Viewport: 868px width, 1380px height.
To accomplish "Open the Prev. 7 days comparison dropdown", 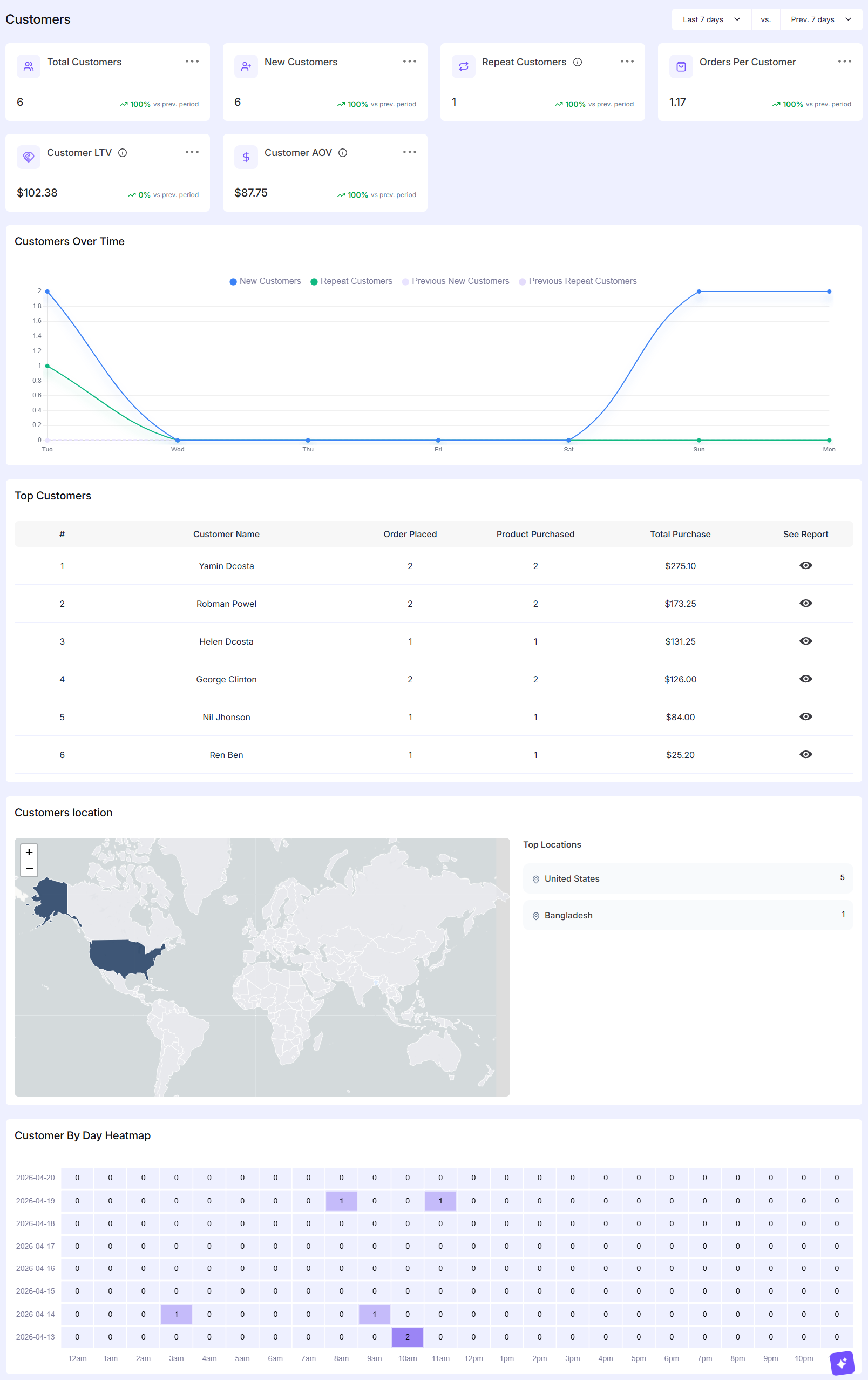I will point(820,19).
